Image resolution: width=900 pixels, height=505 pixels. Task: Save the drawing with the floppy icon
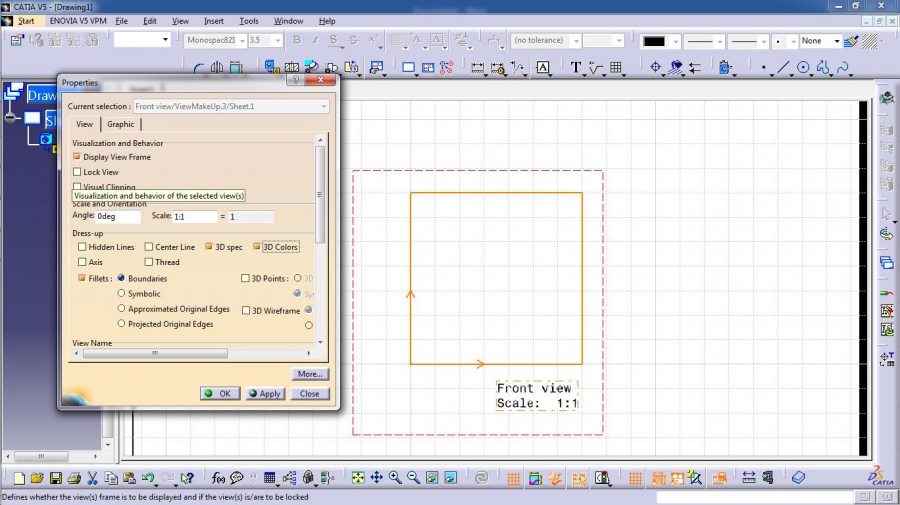[56, 478]
